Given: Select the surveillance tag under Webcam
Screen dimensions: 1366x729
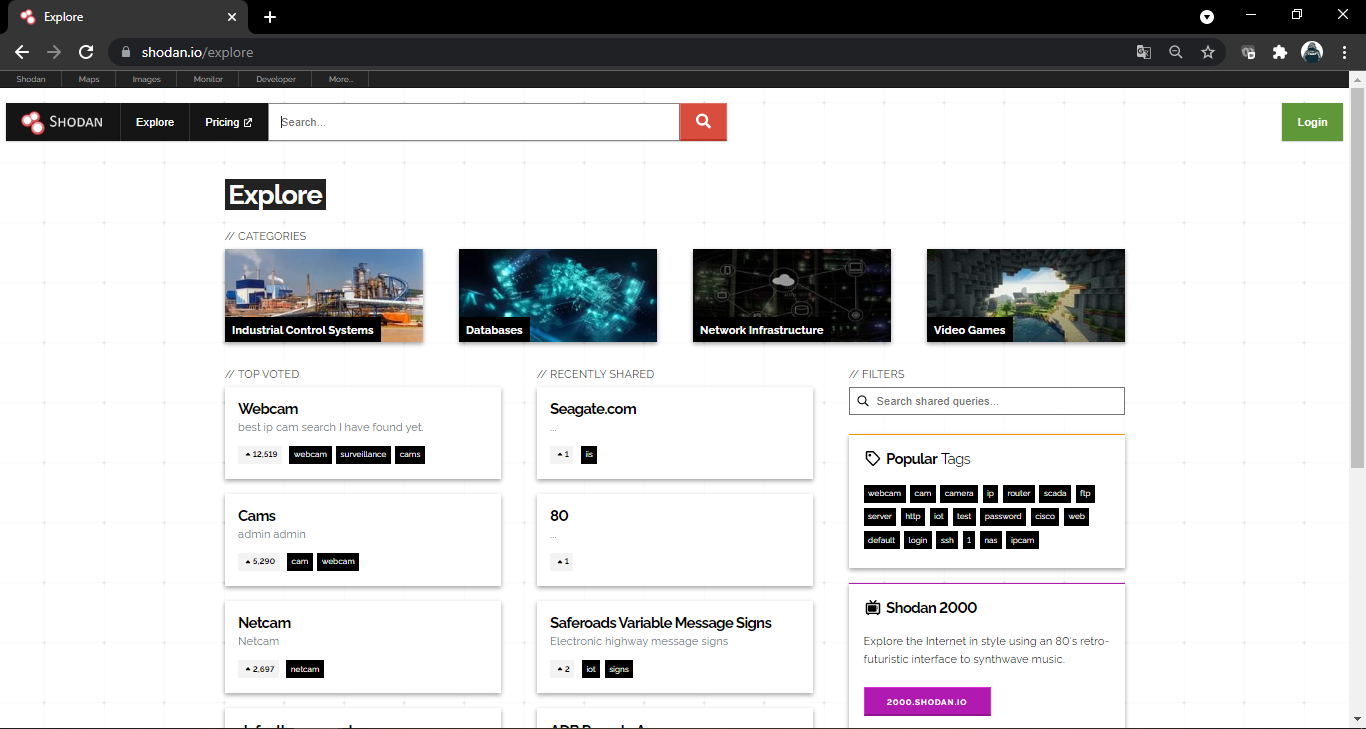Looking at the screenshot, I should click(x=363, y=454).
